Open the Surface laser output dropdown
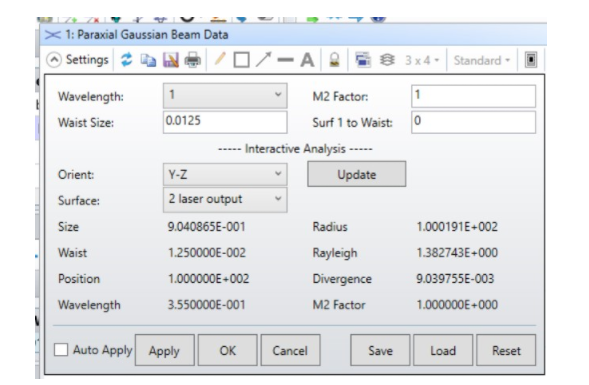The image size is (589, 385). point(225,200)
